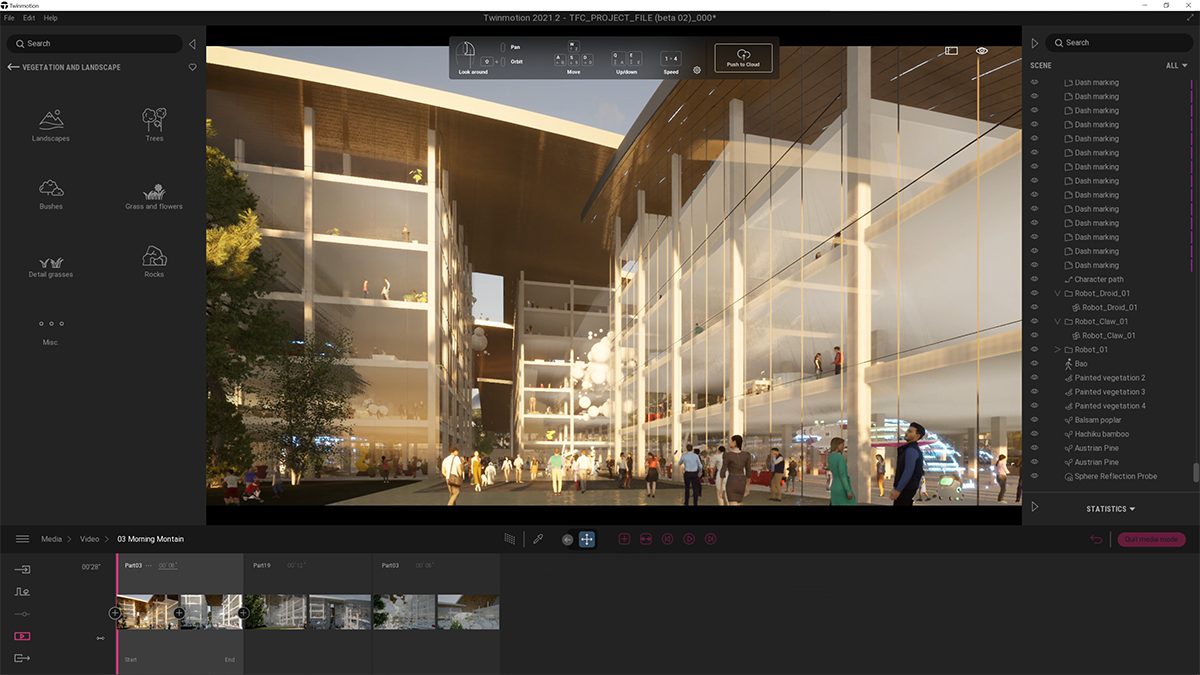This screenshot has height=675, width=1200.
Task: Toggle visibility of Hachiku bamboo
Action: [1035, 434]
